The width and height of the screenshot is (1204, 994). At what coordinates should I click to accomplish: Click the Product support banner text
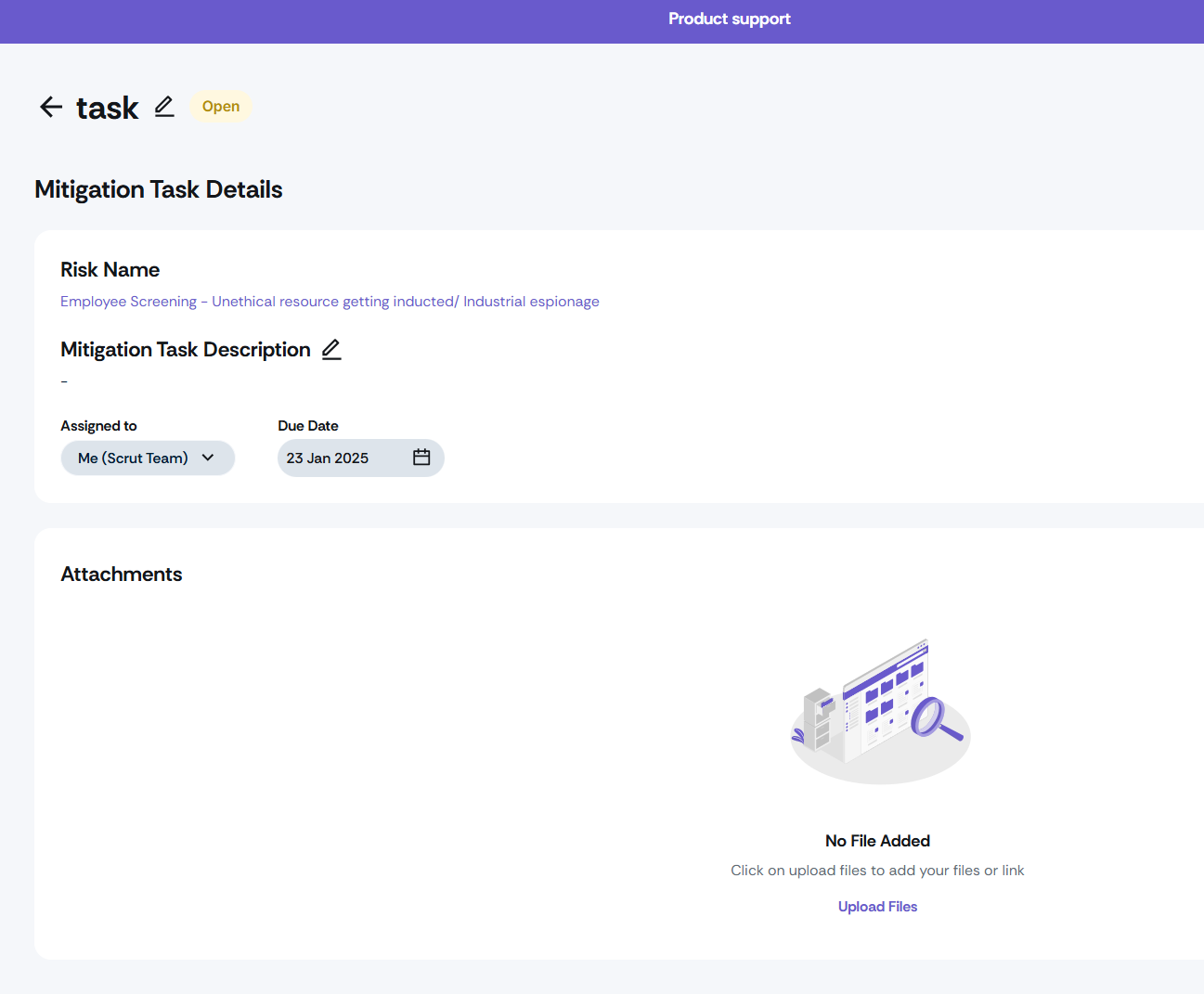point(730,19)
